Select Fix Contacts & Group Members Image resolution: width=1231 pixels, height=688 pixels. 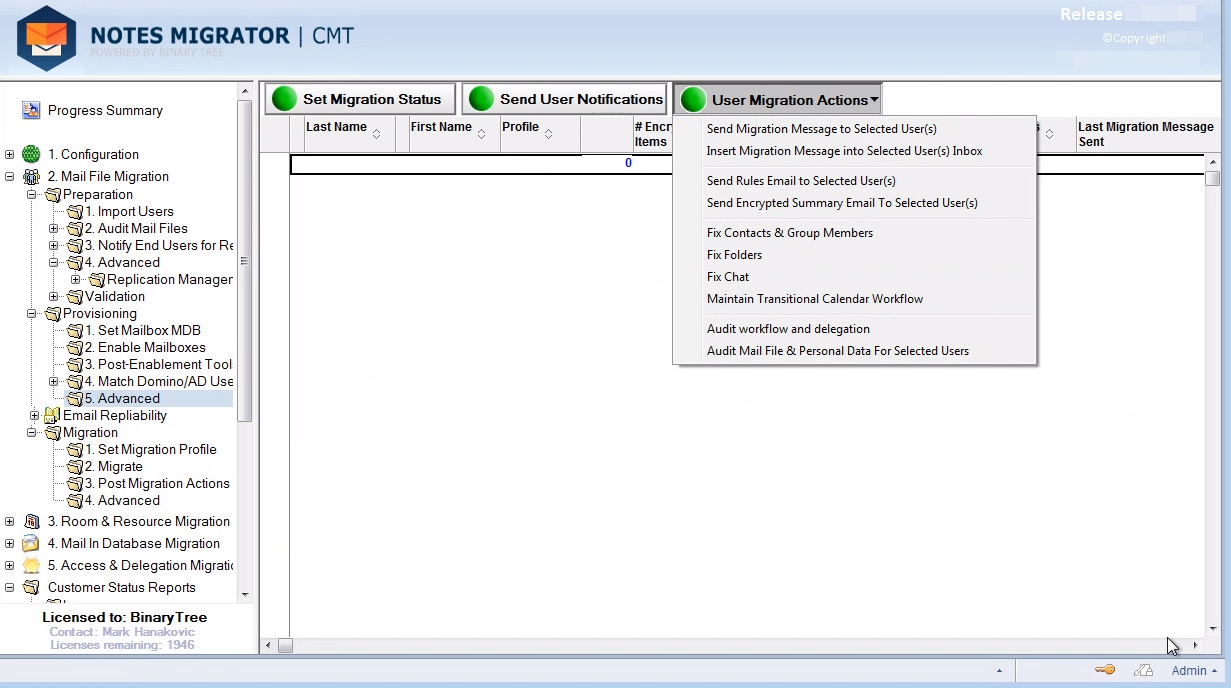pyautogui.click(x=790, y=233)
